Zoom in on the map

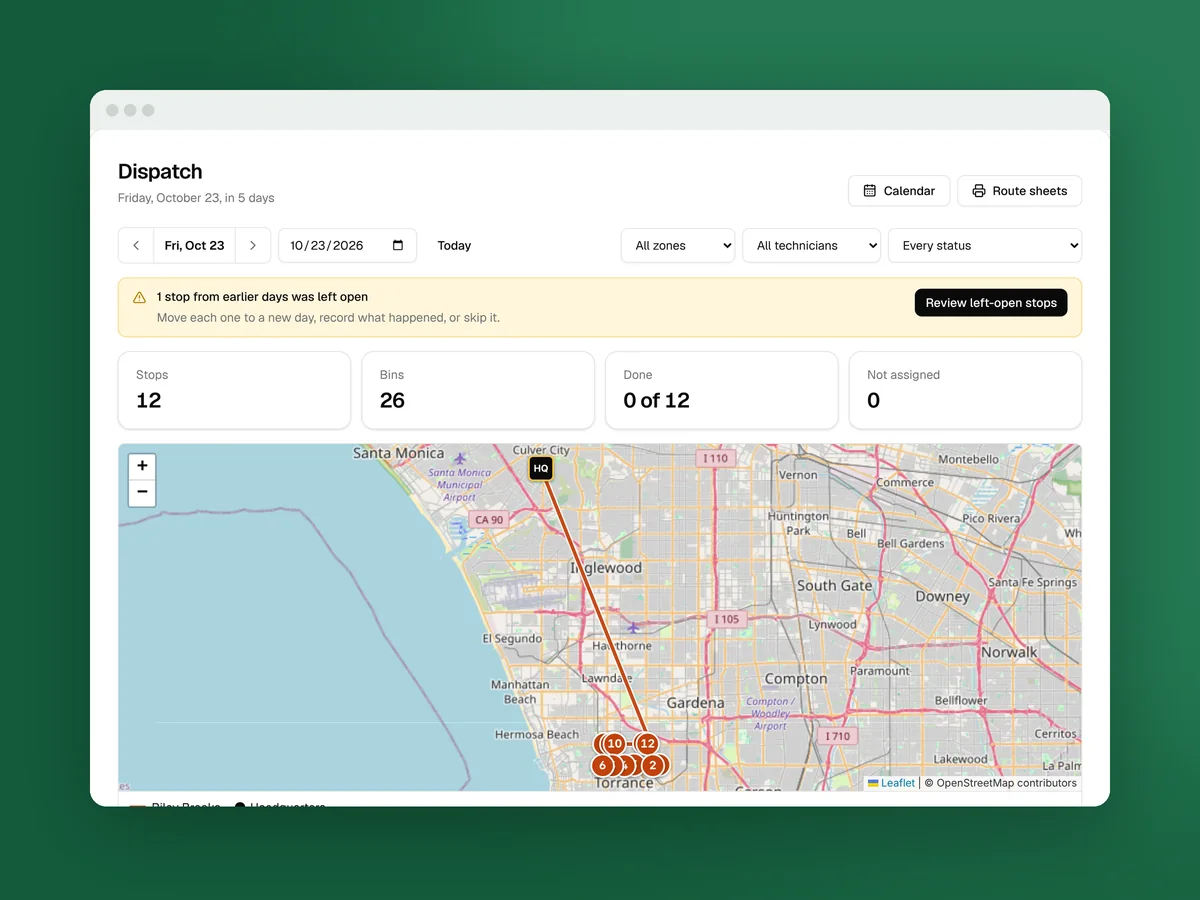coord(142,466)
